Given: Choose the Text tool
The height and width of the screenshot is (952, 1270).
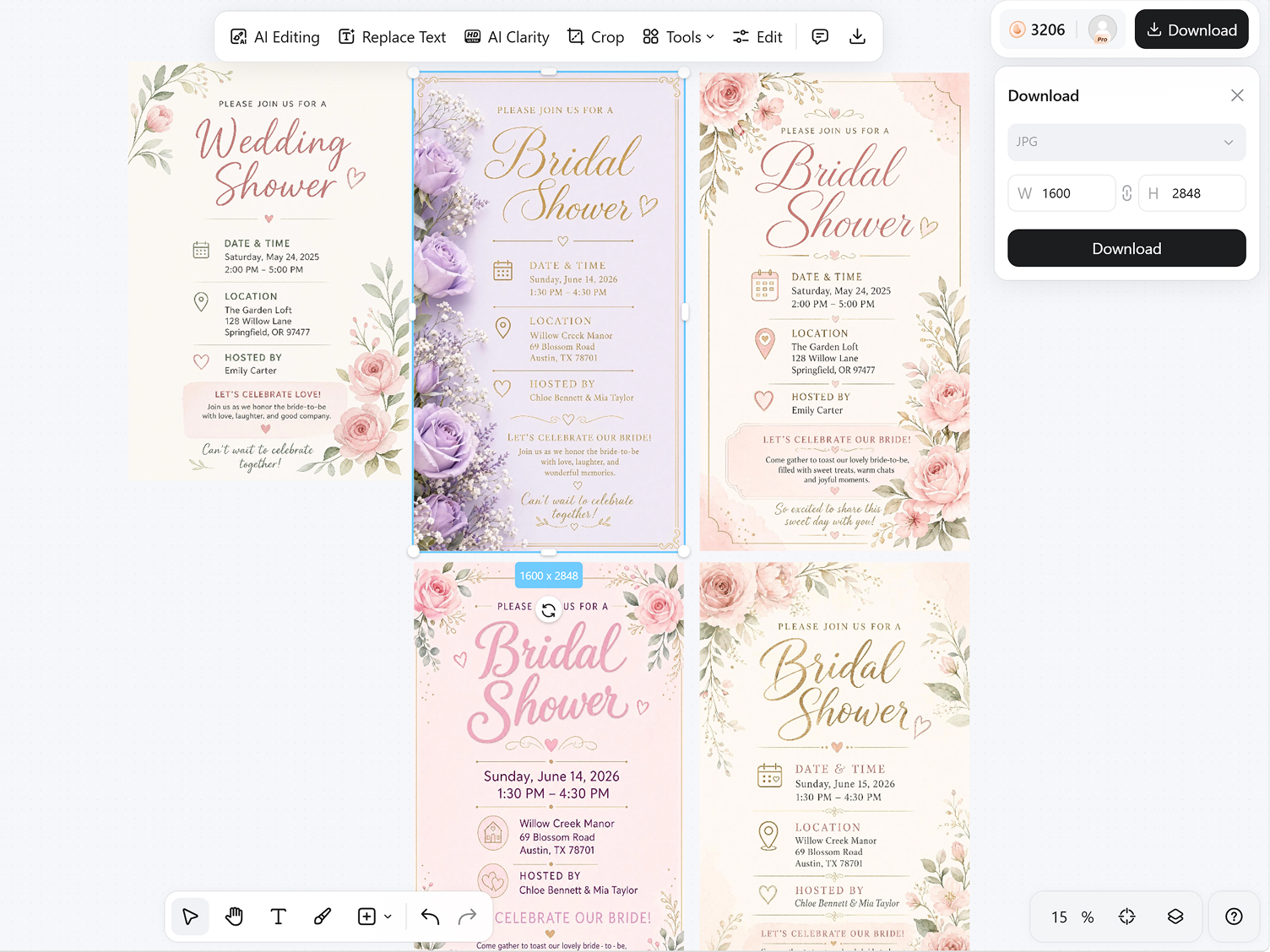Looking at the screenshot, I should point(279,917).
